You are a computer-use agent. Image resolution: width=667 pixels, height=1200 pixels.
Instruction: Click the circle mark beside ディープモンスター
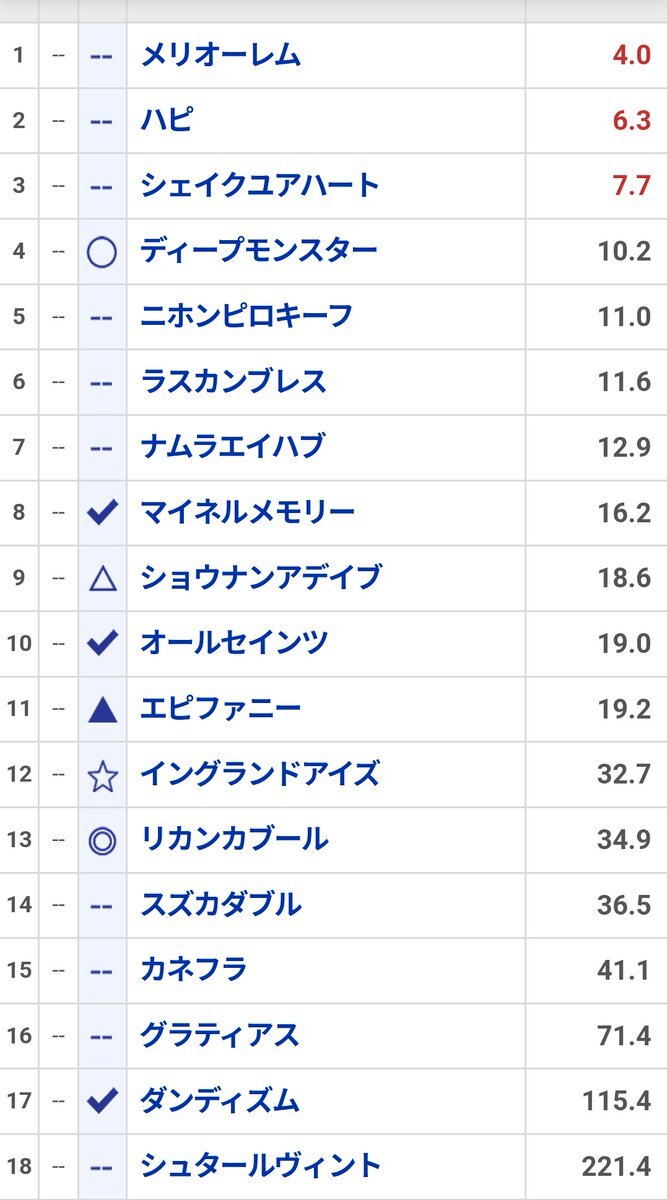(102, 251)
